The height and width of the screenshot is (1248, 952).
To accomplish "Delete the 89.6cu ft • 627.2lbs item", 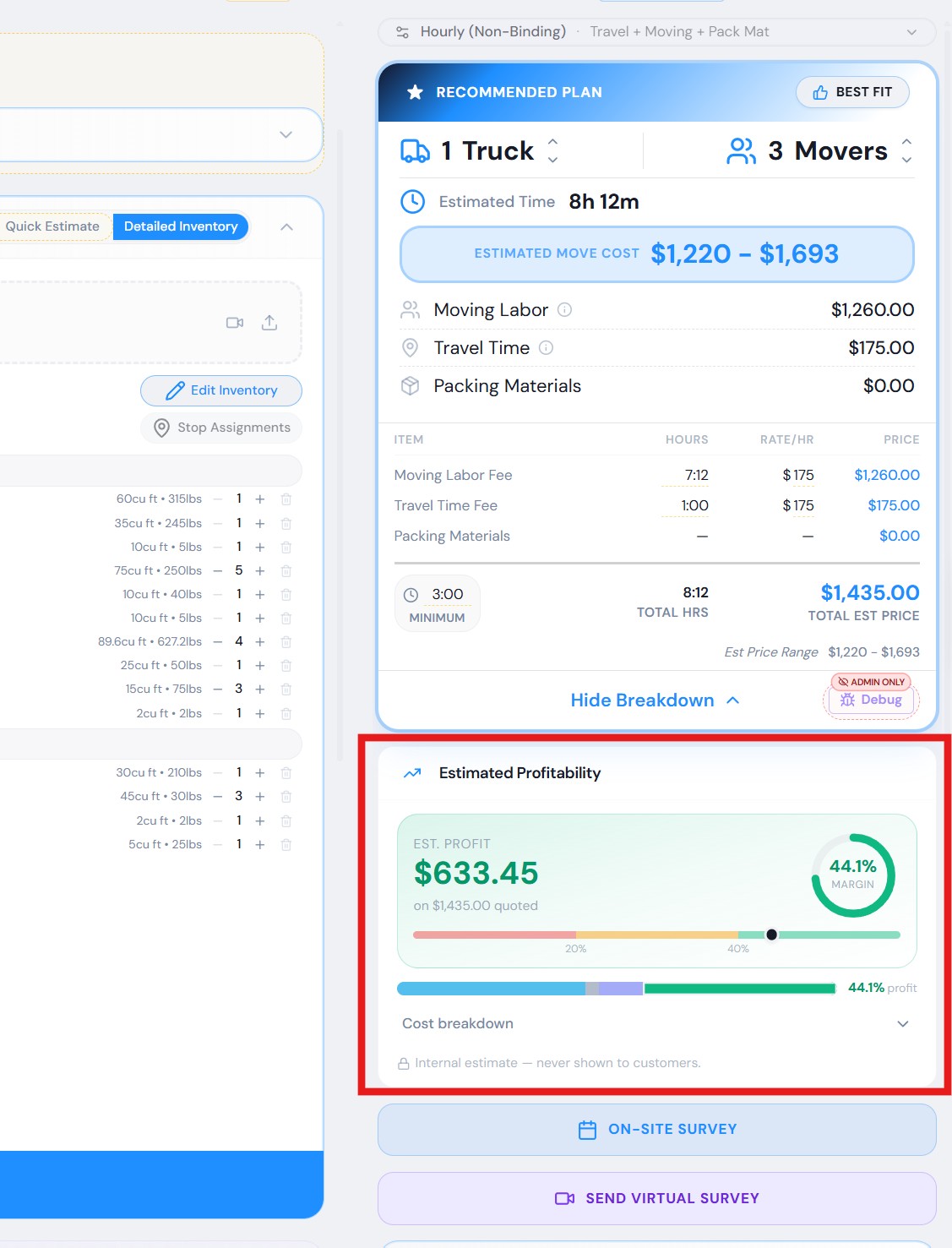I will coord(286,642).
